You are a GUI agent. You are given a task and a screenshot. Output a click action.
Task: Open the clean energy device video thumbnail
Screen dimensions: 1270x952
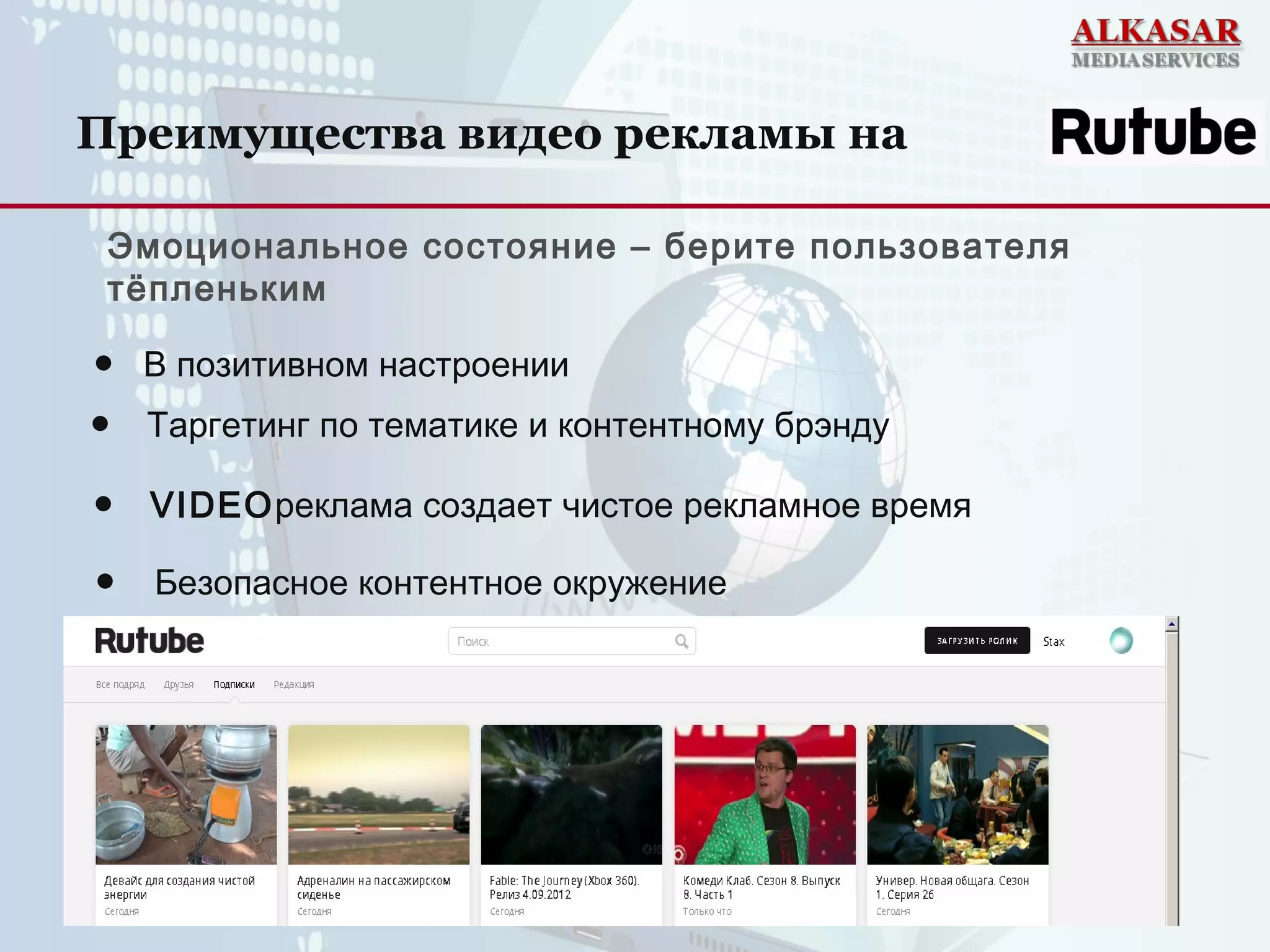[186, 795]
